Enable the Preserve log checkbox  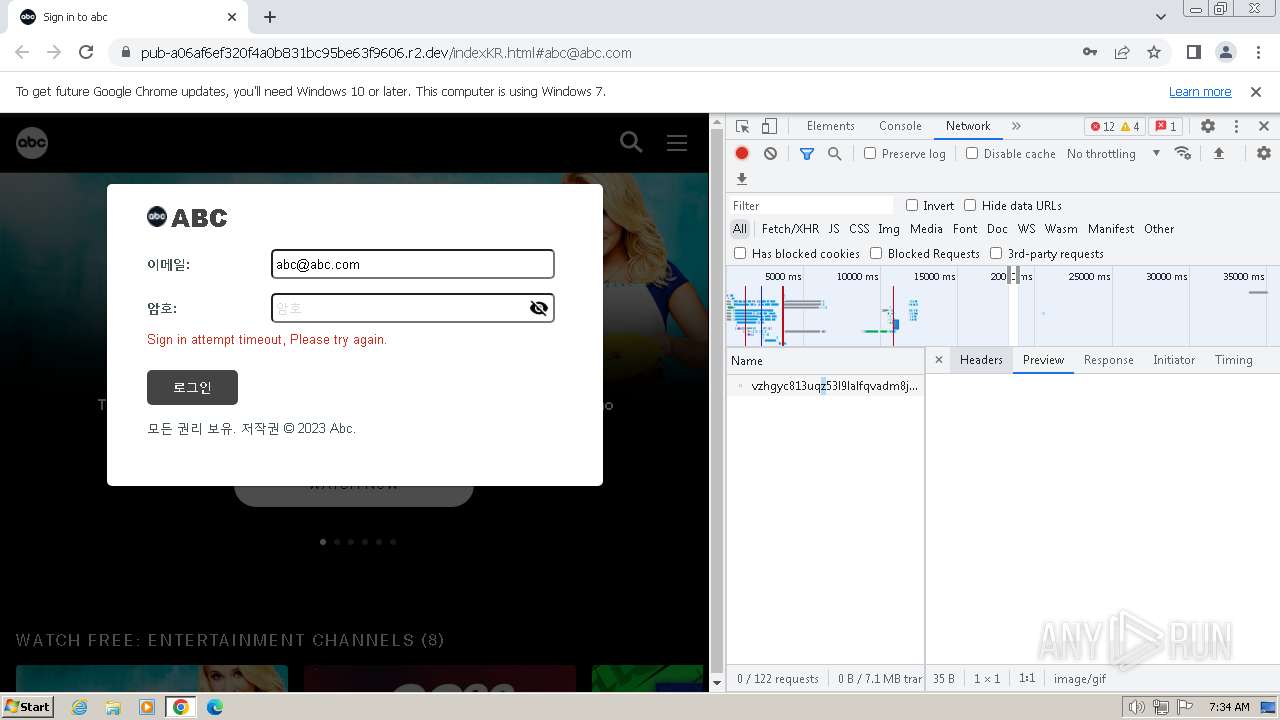[x=870, y=153]
